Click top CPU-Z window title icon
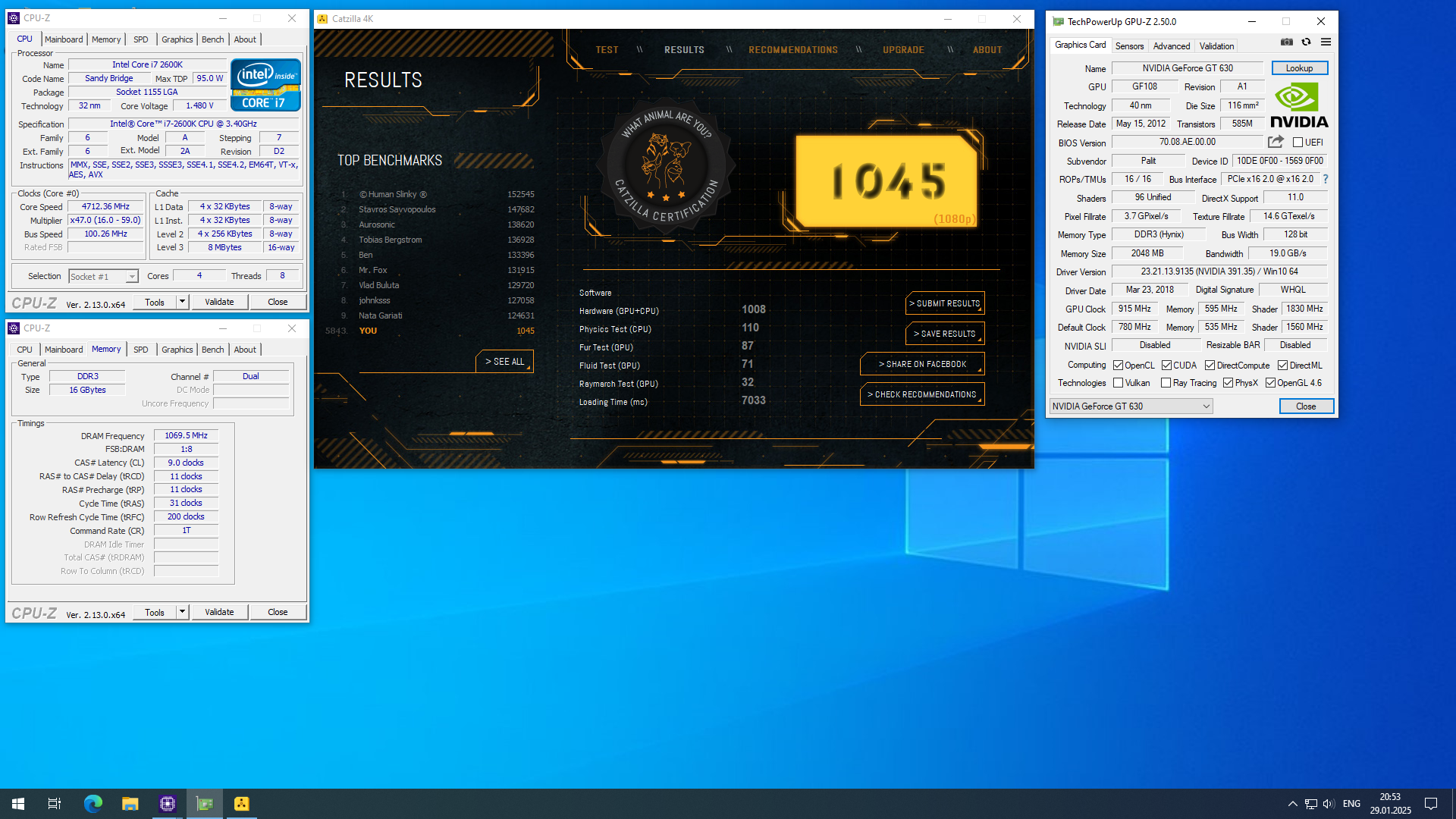 pyautogui.click(x=14, y=18)
